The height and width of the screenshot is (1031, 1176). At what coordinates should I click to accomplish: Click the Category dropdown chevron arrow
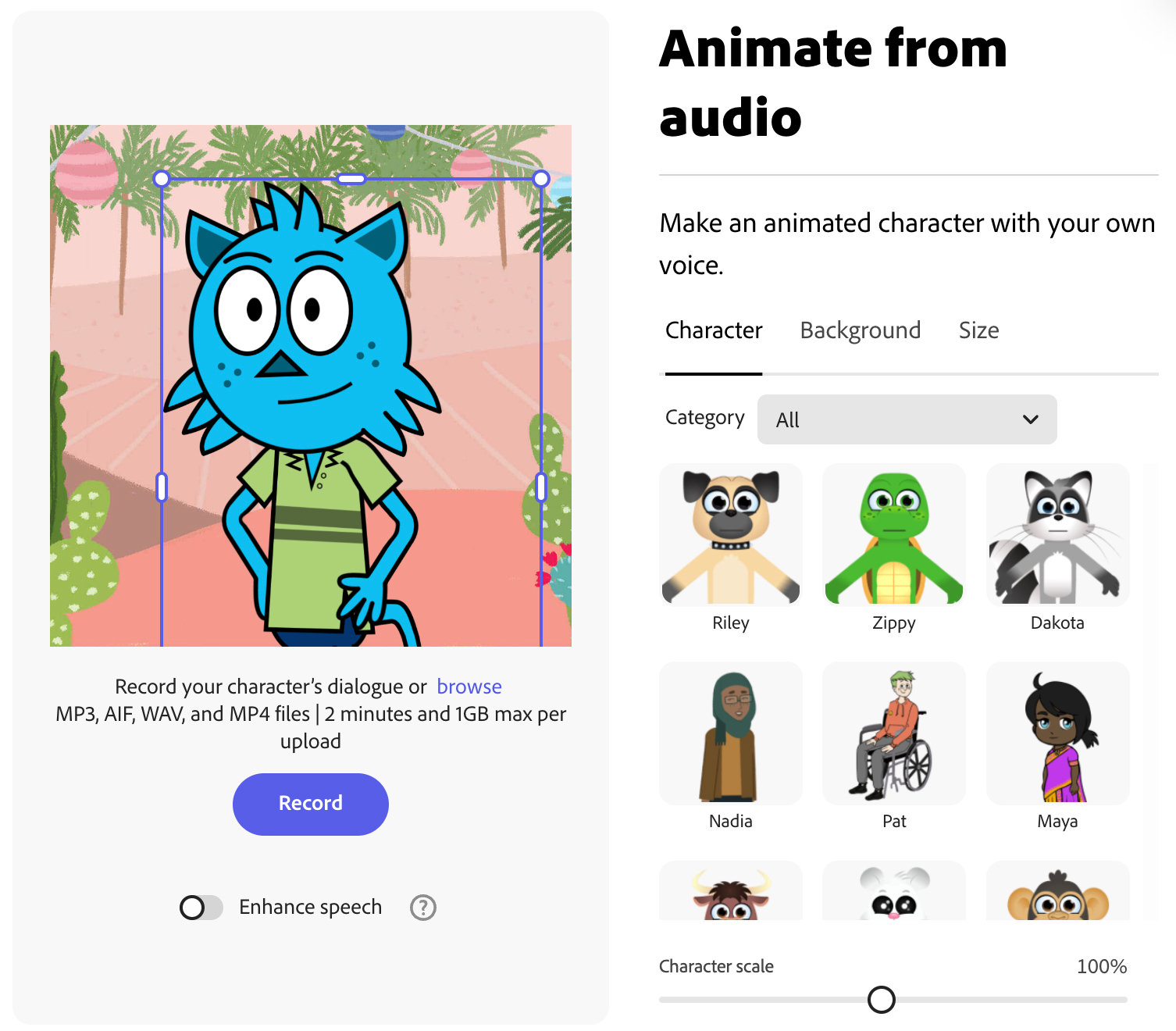point(1031,419)
